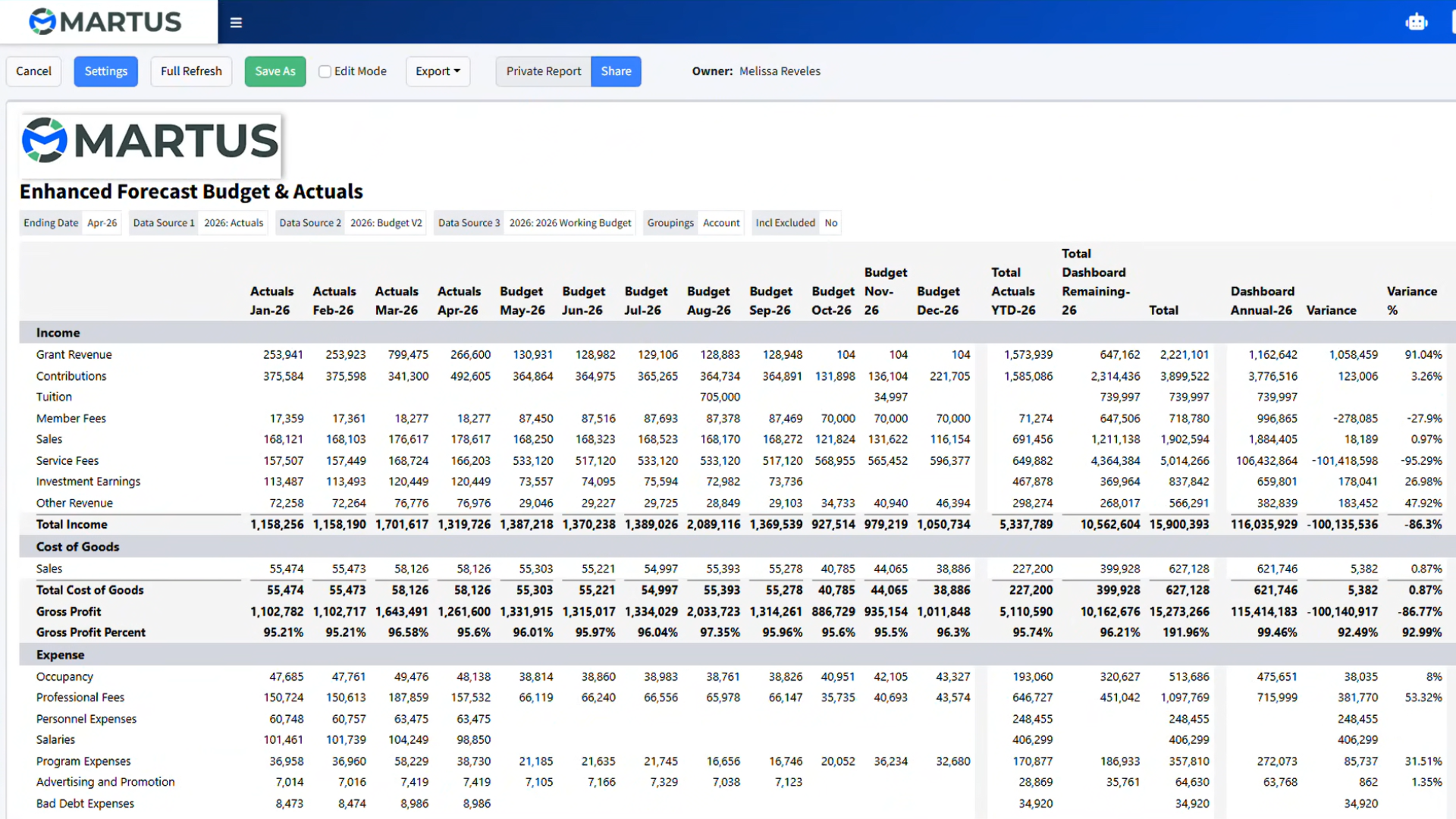This screenshot has width=1456, height=819.
Task: Run a Full Refresh
Action: [191, 71]
